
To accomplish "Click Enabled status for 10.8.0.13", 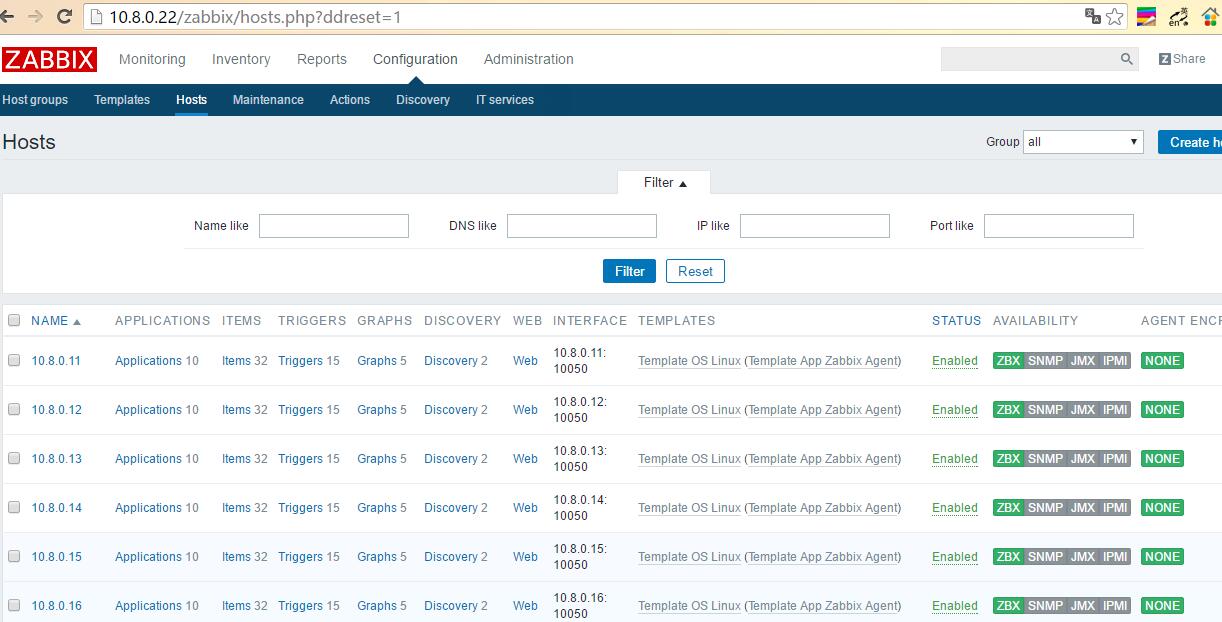I will (955, 459).
